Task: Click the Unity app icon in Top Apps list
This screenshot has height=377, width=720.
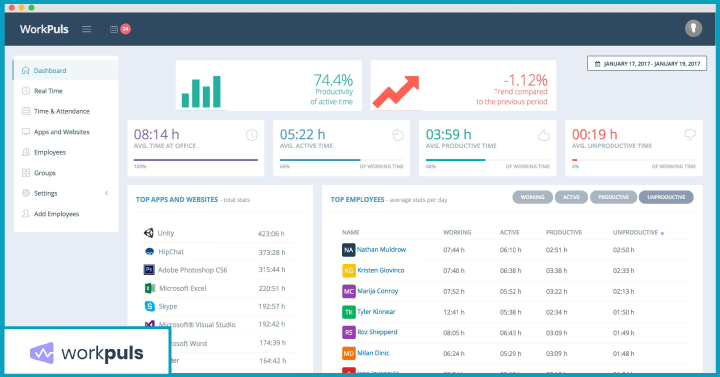Action: point(149,233)
